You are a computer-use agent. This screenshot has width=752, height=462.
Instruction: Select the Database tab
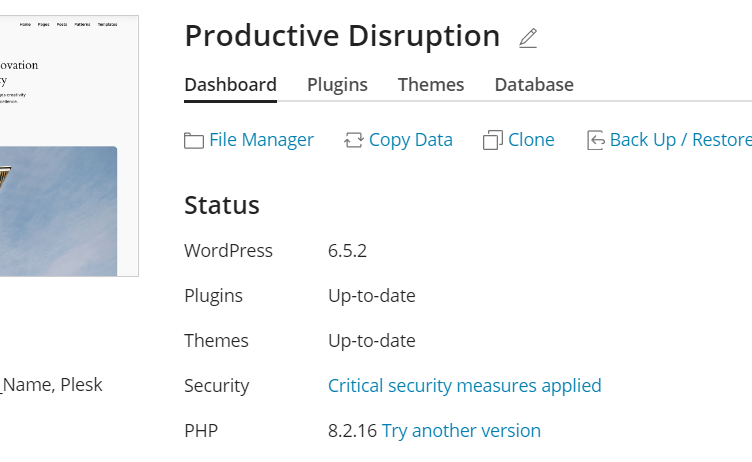tap(534, 85)
